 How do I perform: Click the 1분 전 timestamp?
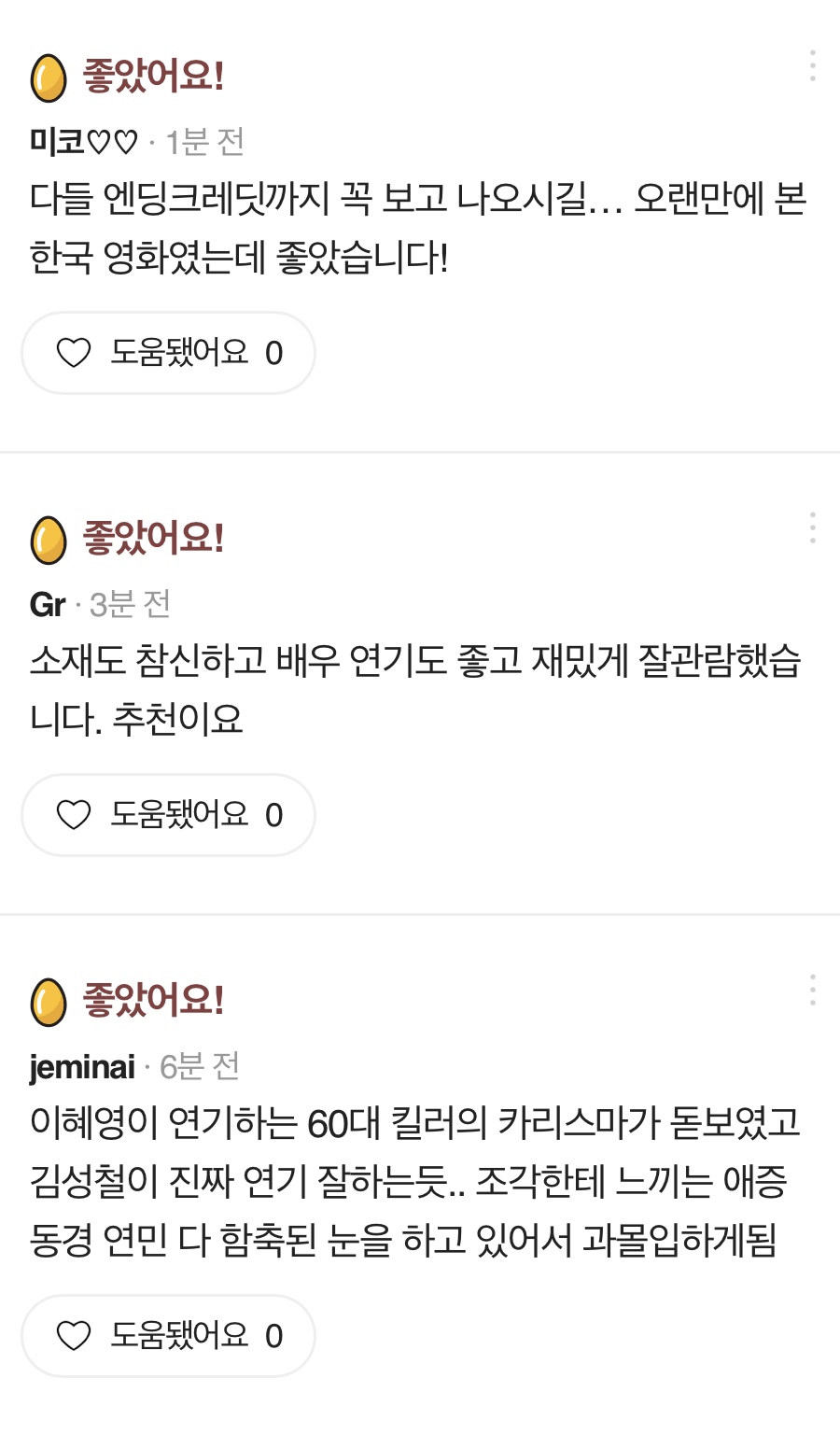point(204,142)
